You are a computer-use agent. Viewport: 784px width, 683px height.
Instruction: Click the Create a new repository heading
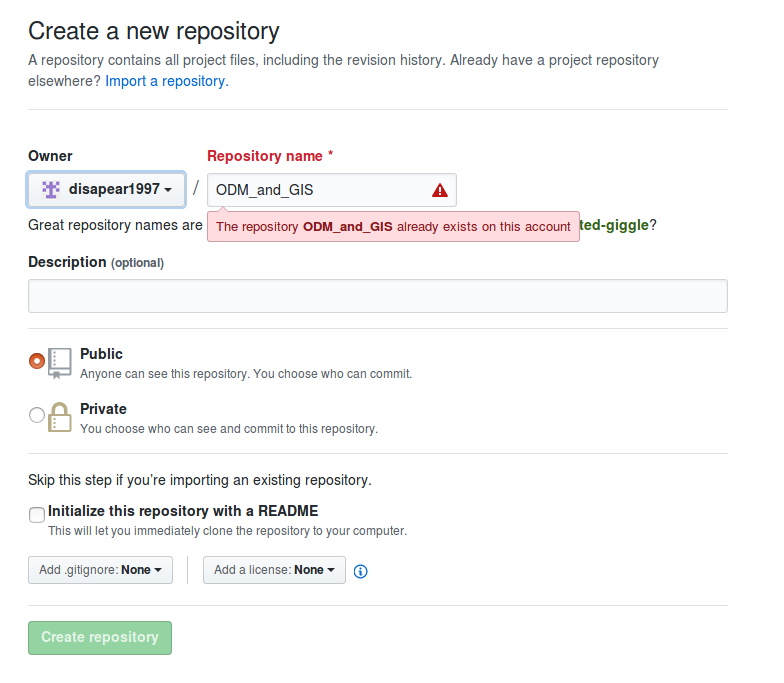coord(154,31)
